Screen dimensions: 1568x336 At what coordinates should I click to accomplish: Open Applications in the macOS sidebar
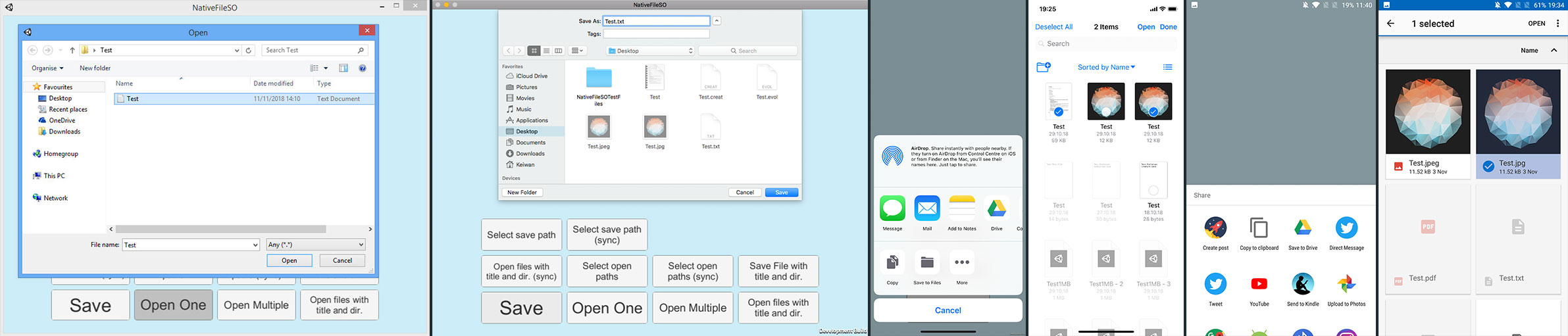pyautogui.click(x=532, y=120)
